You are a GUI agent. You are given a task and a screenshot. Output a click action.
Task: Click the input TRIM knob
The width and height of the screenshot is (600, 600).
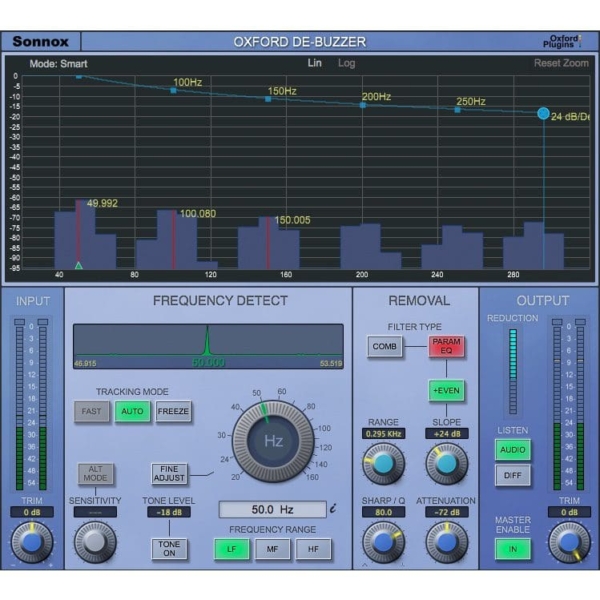click(32, 542)
